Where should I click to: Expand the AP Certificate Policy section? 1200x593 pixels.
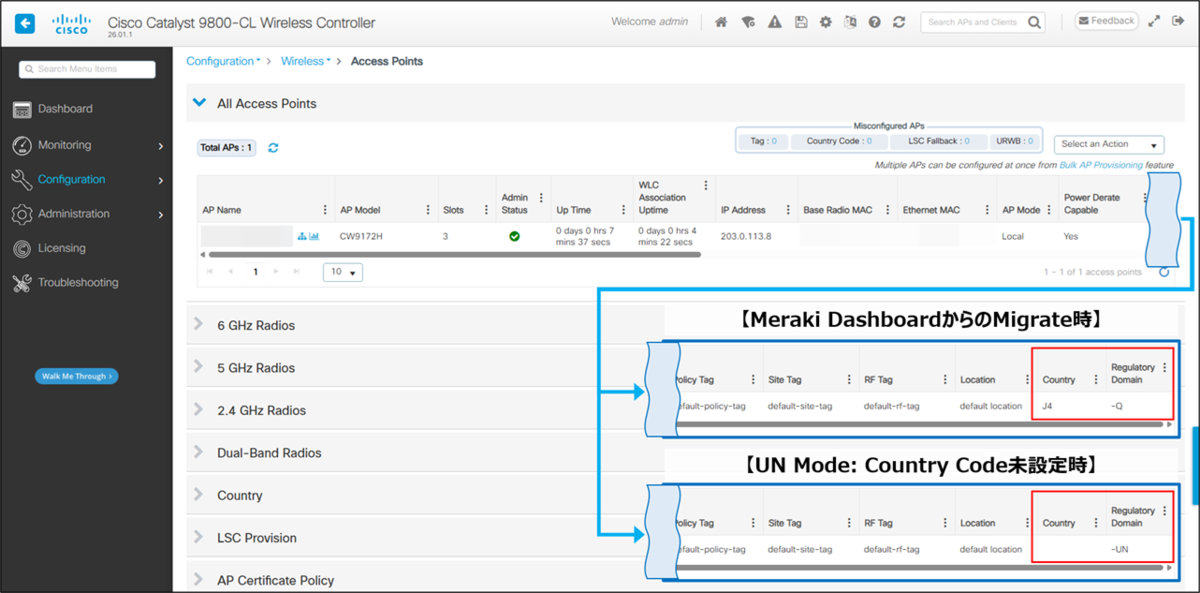click(x=198, y=580)
